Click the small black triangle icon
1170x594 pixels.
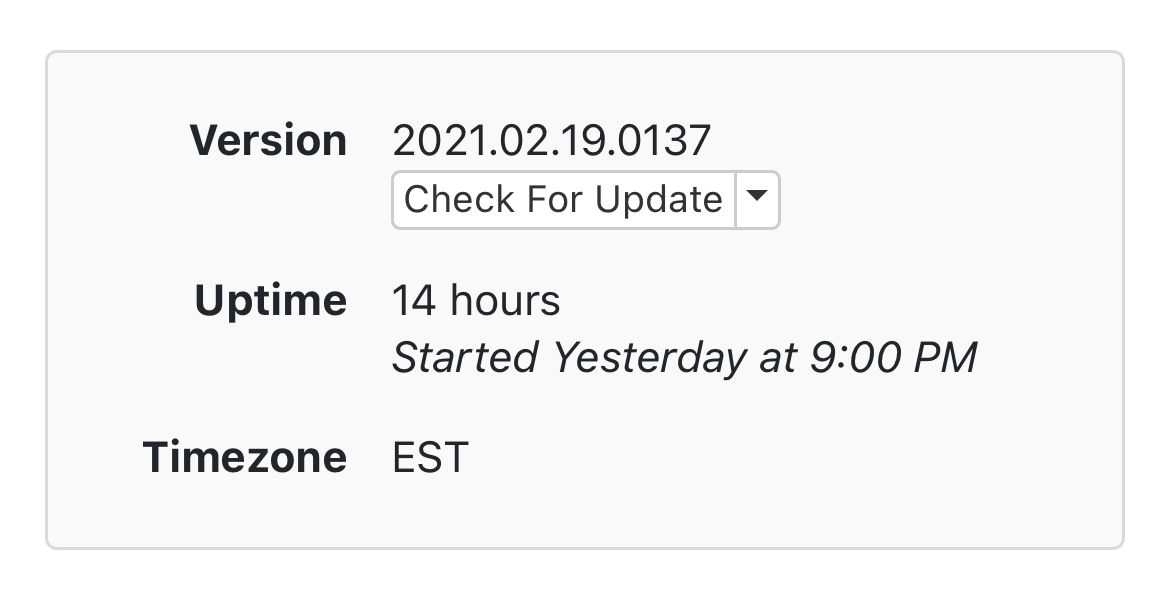(x=758, y=198)
